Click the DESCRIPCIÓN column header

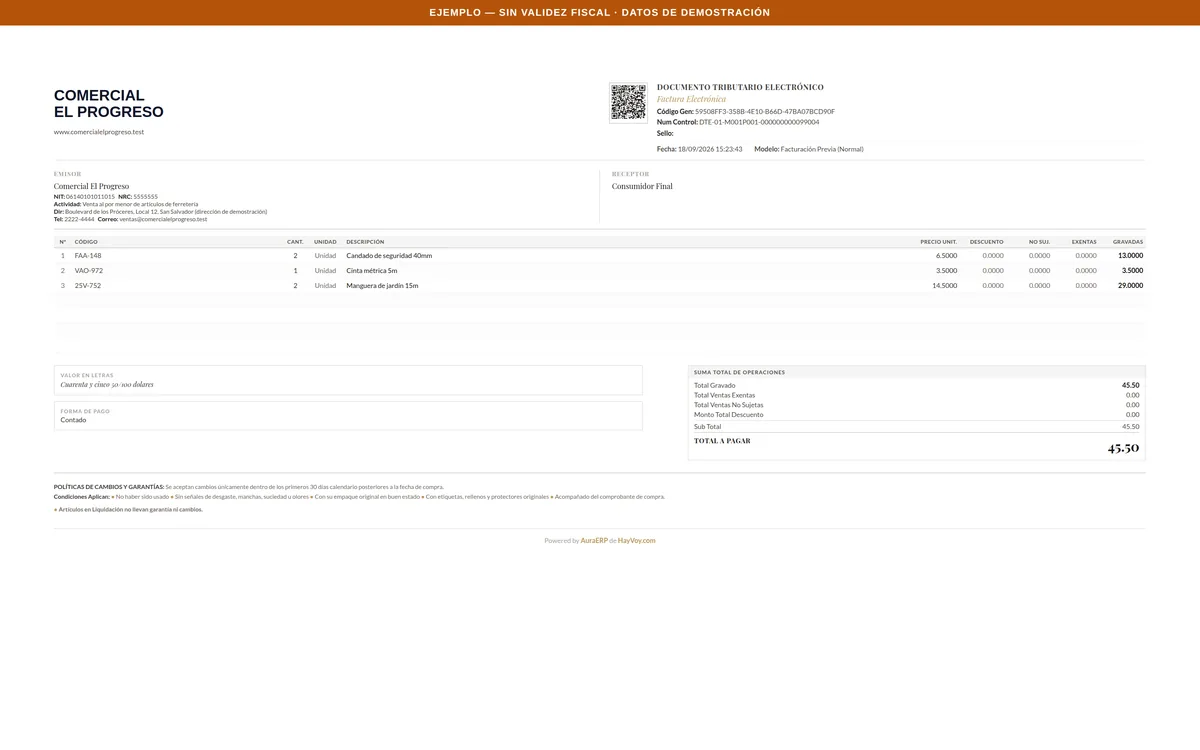tap(365, 242)
